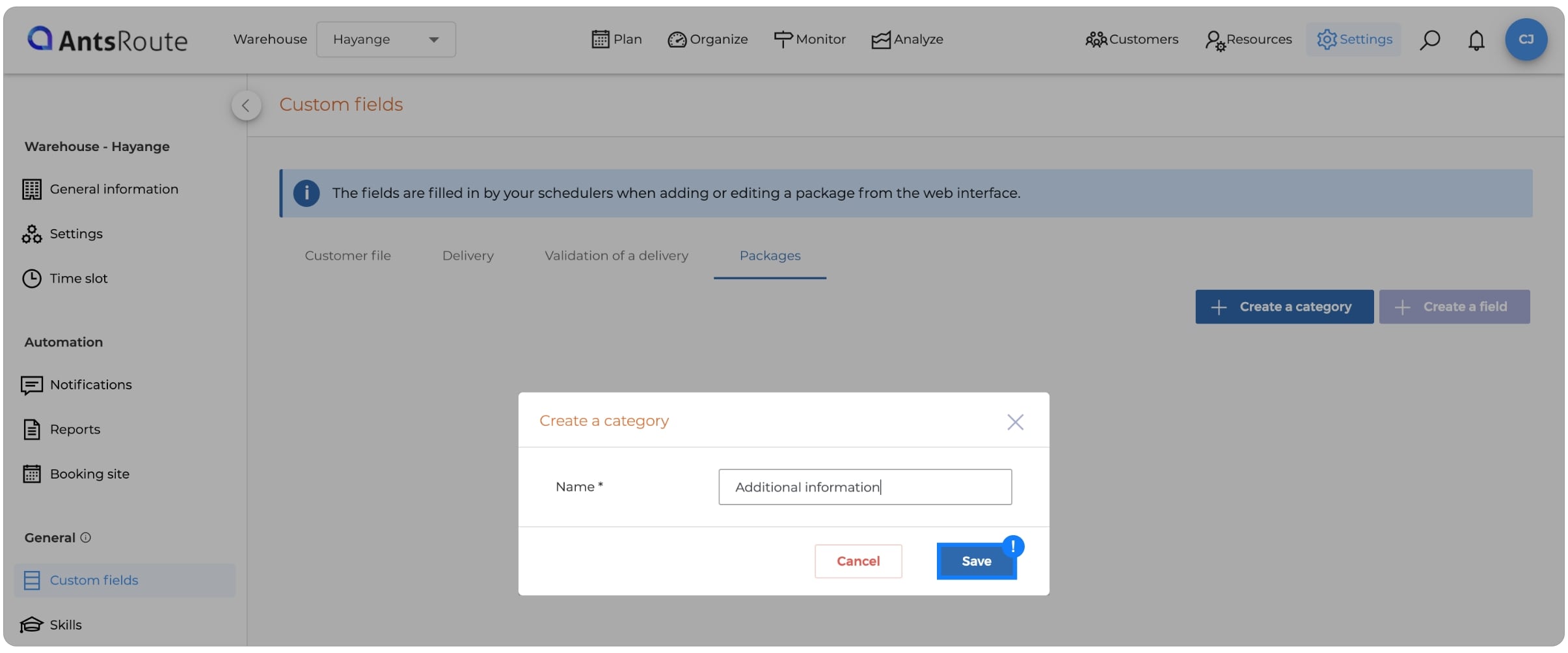Open Time slot in sidebar
Screen dimensions: 1568x653
point(65,278)
